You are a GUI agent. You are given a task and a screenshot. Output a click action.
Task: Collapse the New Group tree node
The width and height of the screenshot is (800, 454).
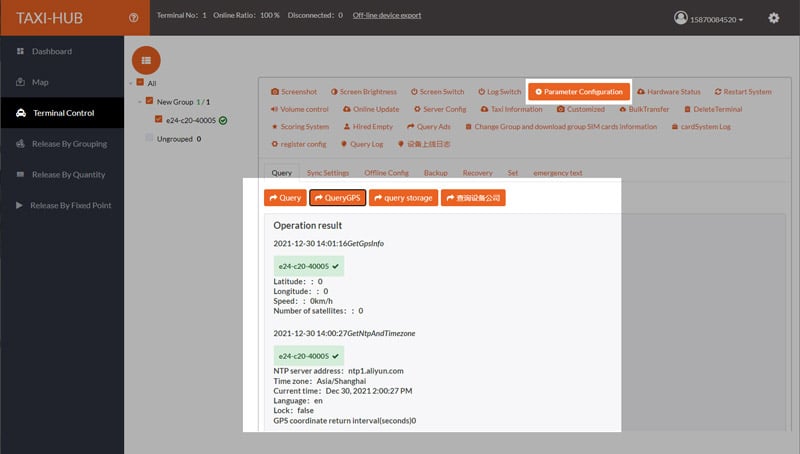point(140,102)
